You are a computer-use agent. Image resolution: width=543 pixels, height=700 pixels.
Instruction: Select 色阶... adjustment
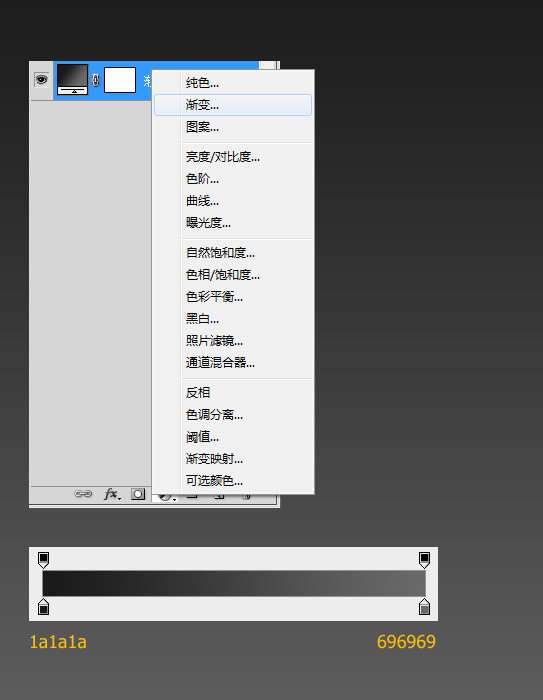point(233,179)
